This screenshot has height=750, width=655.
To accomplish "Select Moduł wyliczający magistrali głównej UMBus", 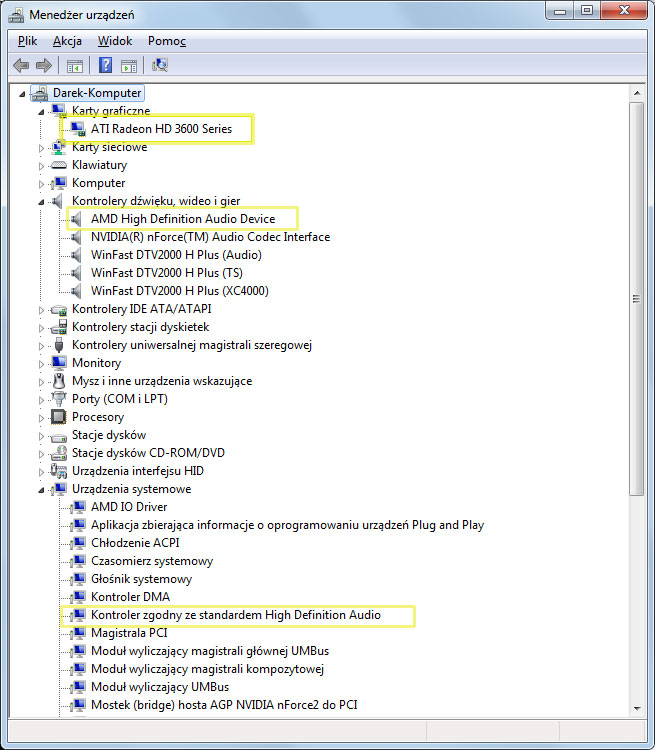I will (x=210, y=651).
